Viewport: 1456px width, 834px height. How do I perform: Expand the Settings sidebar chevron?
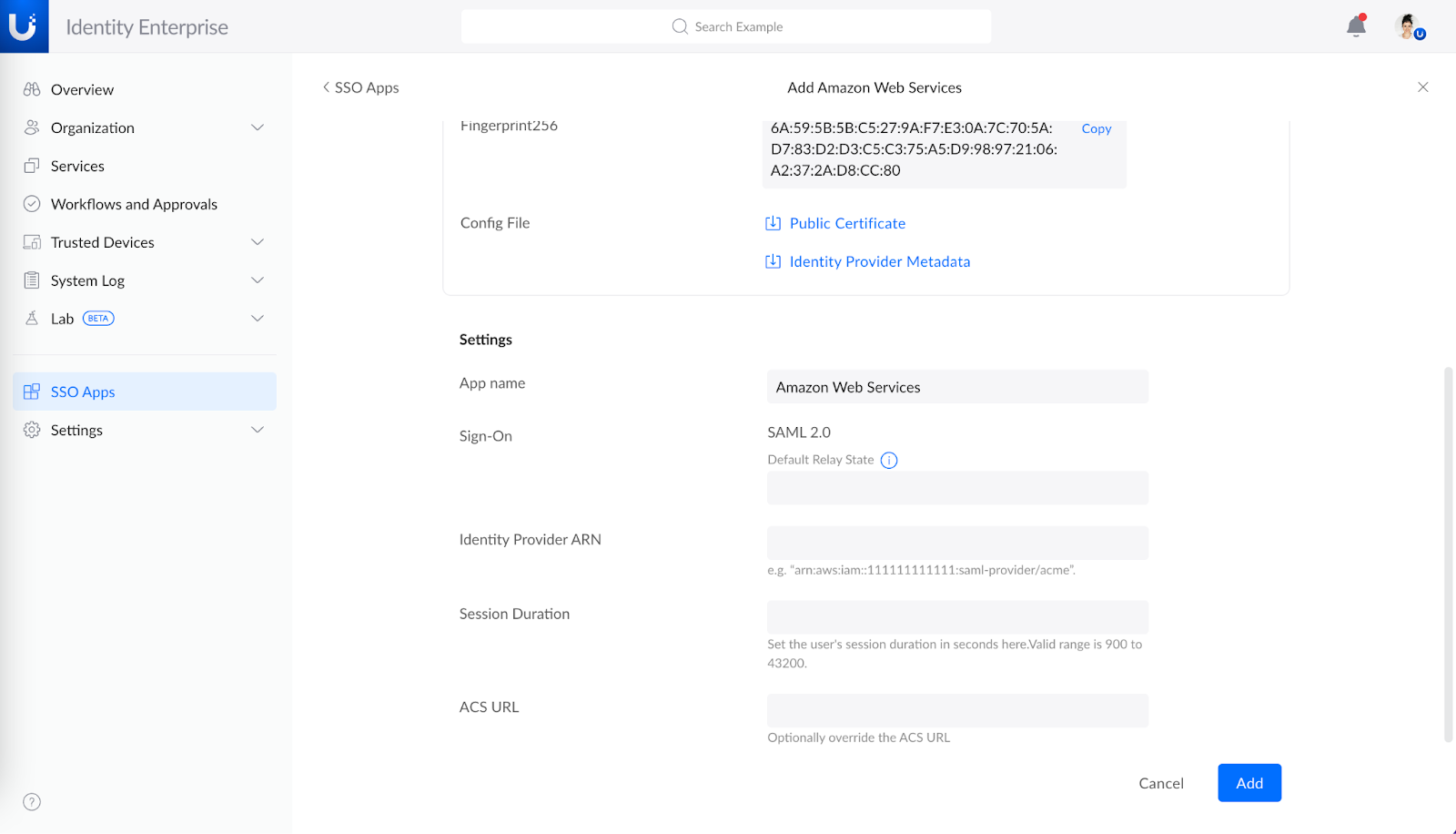point(258,430)
